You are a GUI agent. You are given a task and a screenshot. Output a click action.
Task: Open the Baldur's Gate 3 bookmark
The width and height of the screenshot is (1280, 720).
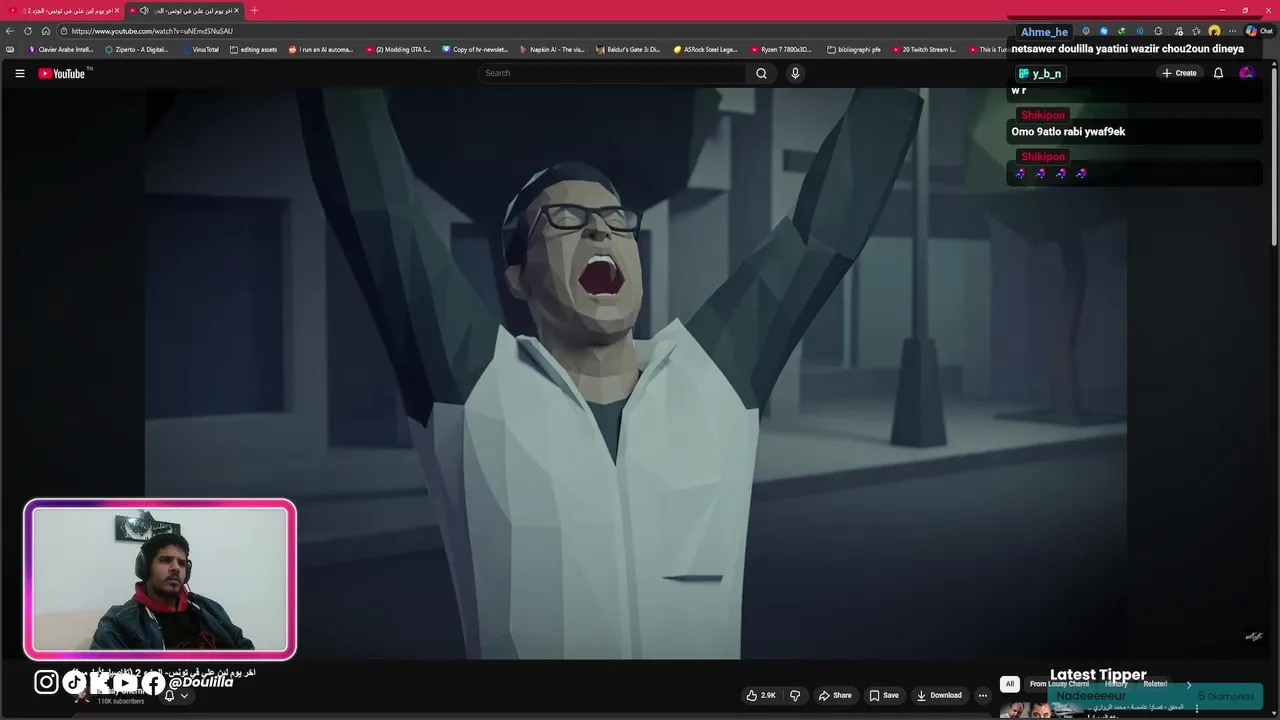tap(629, 49)
